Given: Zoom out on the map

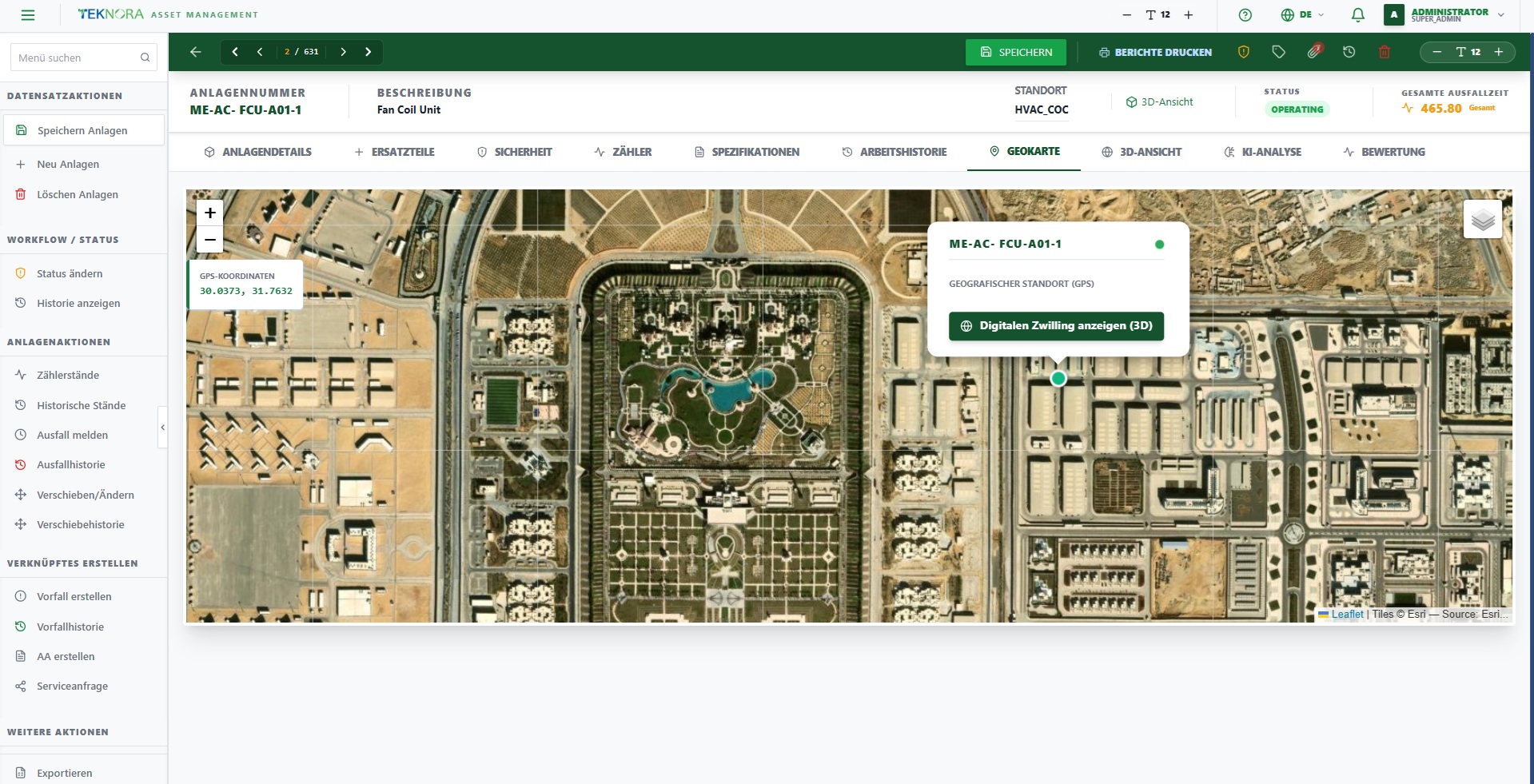Looking at the screenshot, I should (209, 239).
